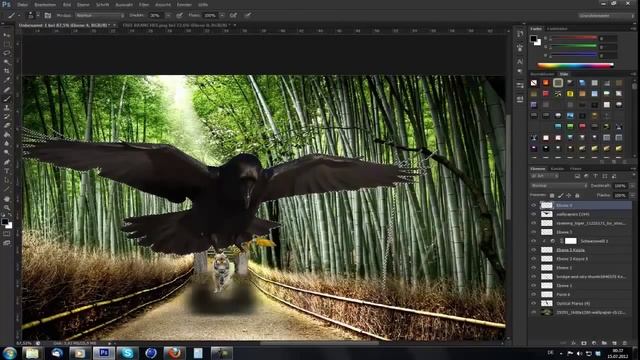Screen dimensions: 640x360
Task: Open the workspace switcher dropdown
Action: pos(607,16)
